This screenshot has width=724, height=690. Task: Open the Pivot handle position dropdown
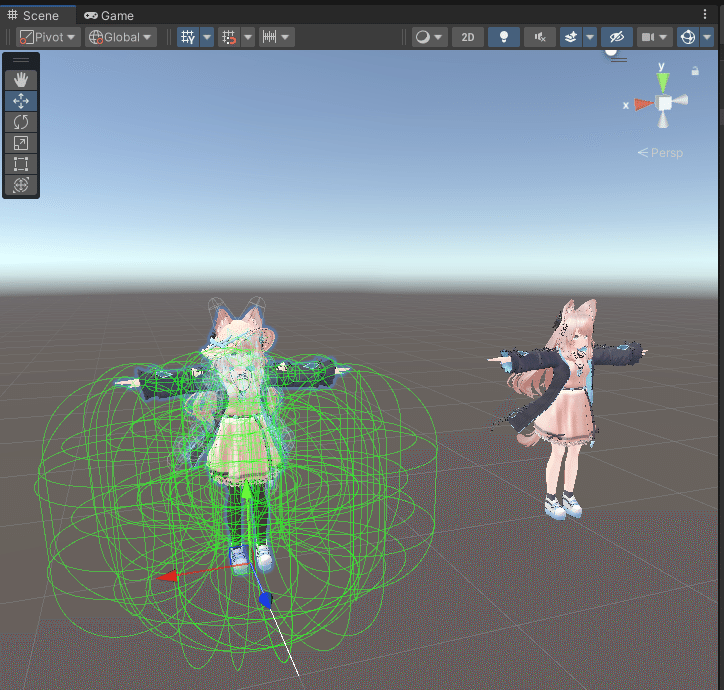pos(48,37)
